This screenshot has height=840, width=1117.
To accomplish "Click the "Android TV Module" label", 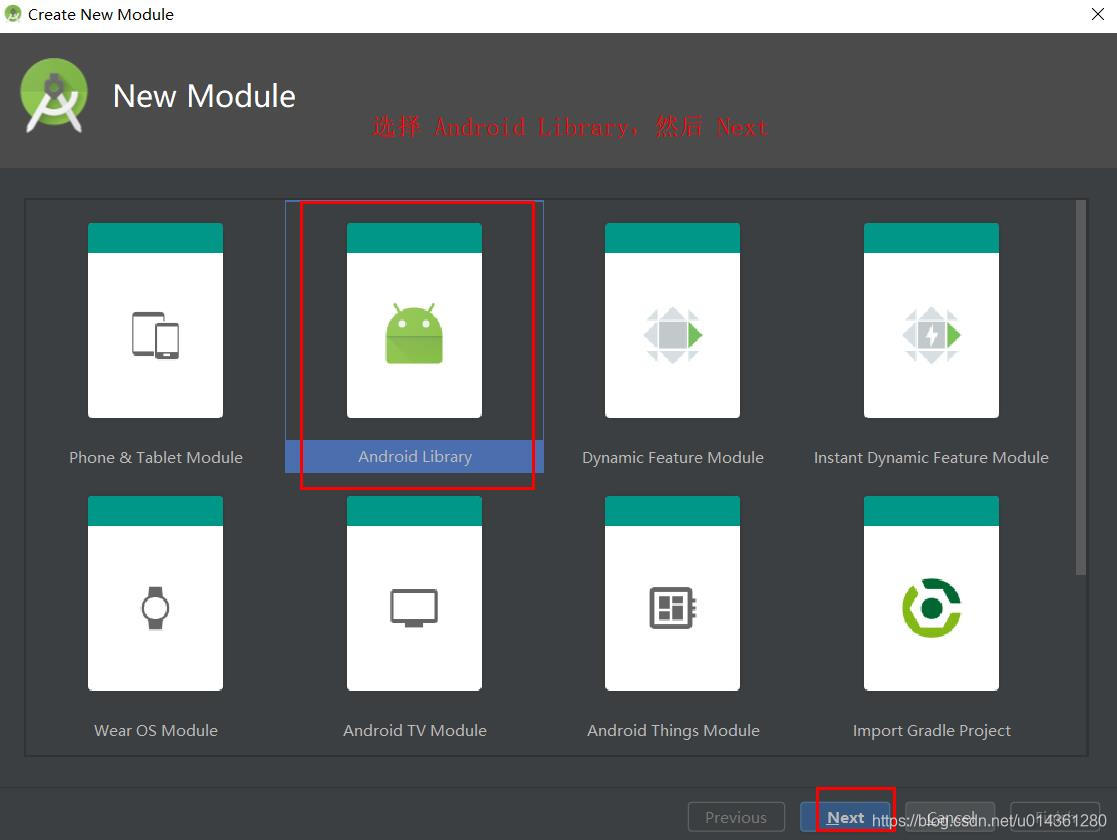I will coord(415,730).
